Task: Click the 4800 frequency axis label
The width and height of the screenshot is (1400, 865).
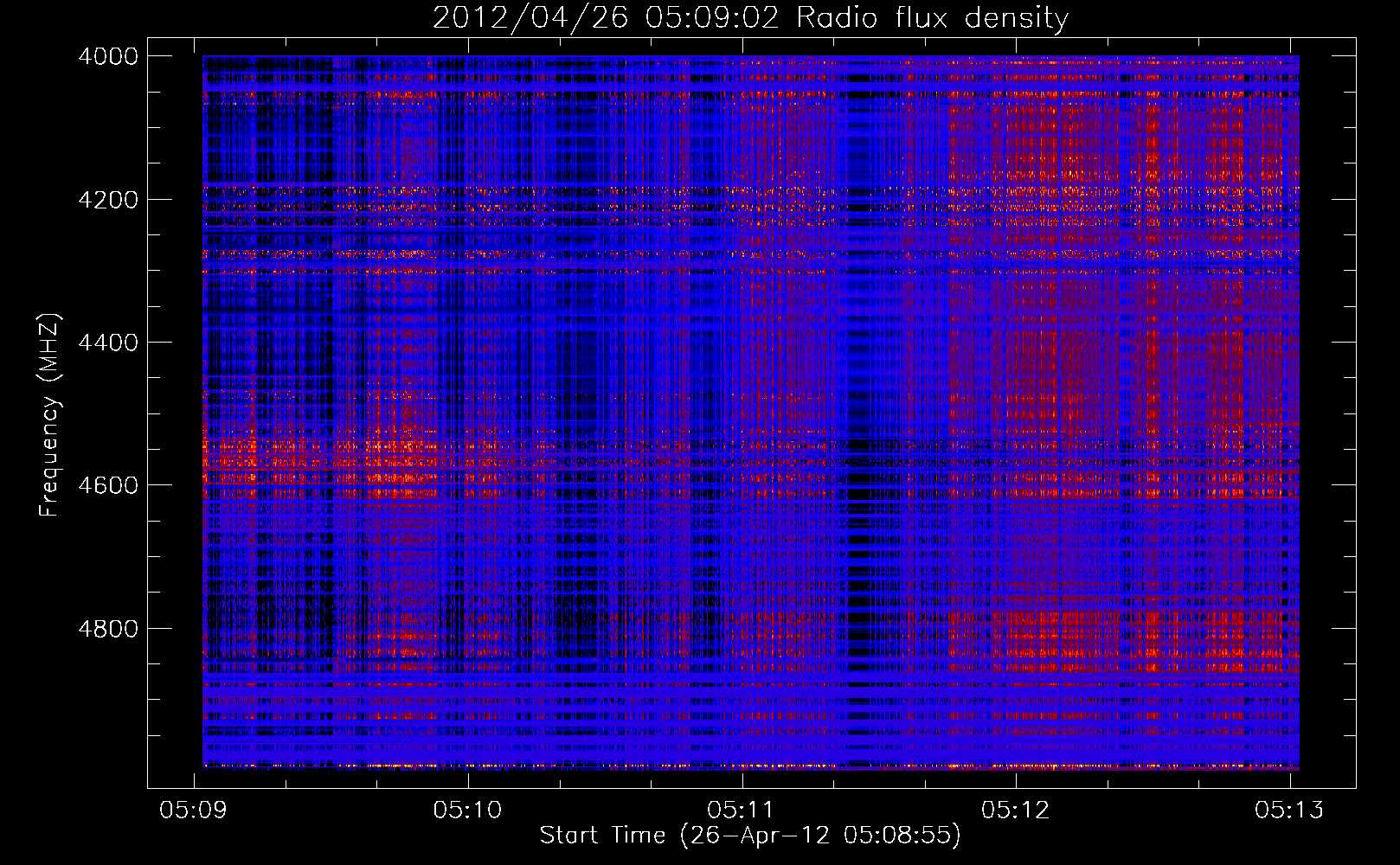Action: [108, 629]
